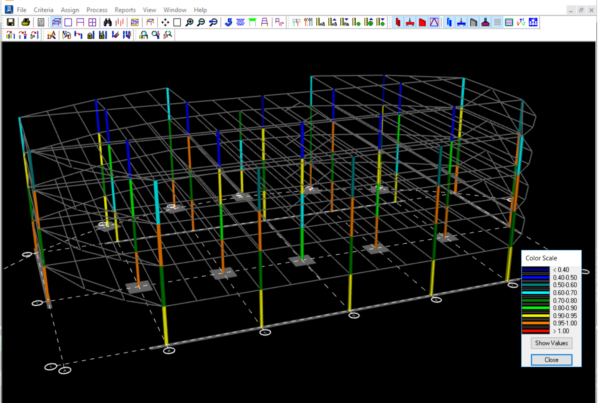This screenshot has height=403, width=600.
Task: Open the Assign menu
Action: [71, 8]
